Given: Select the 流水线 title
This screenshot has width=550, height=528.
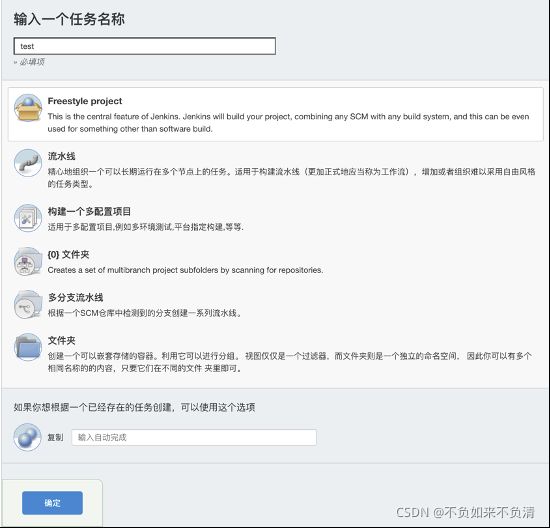Looking at the screenshot, I should [x=62, y=156].
